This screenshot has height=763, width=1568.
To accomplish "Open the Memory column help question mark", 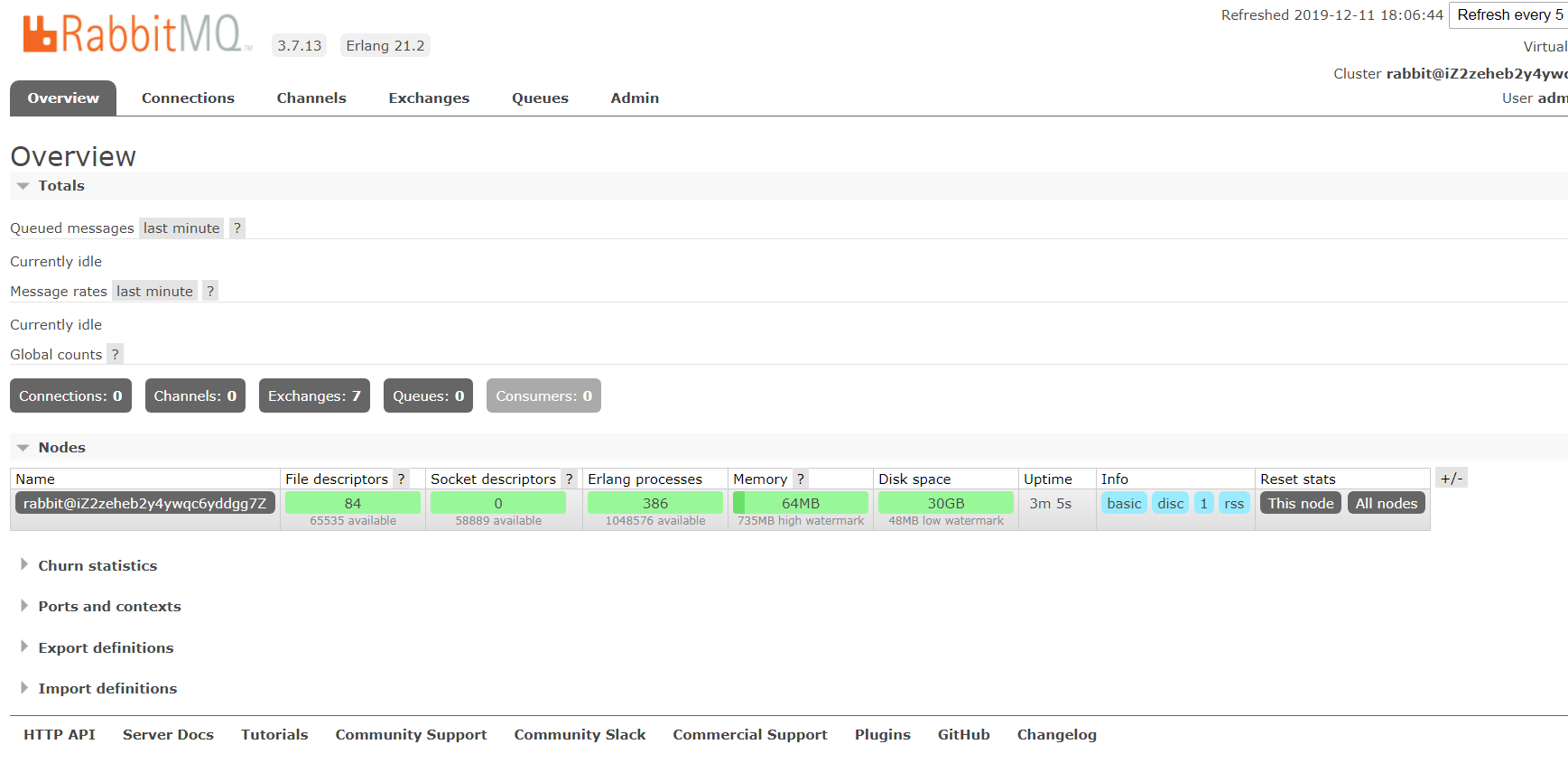I will click(x=801, y=479).
